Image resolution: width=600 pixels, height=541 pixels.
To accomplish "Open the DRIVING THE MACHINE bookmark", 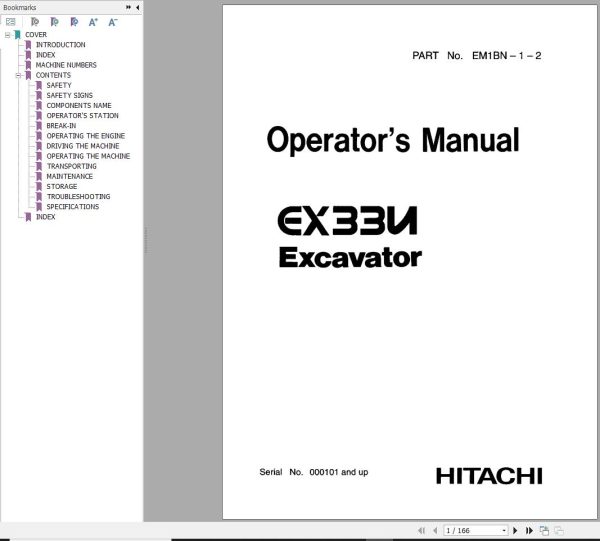I will [83, 146].
